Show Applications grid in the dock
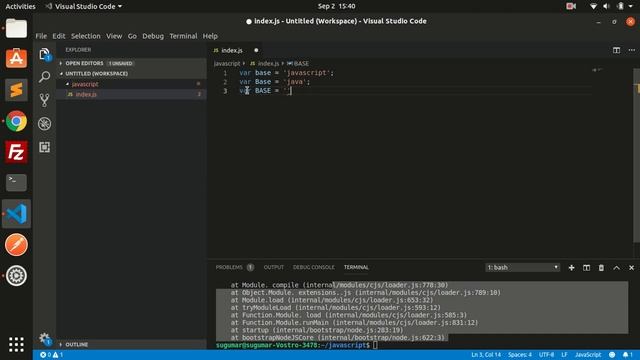This screenshot has width=640, height=360. [16, 344]
